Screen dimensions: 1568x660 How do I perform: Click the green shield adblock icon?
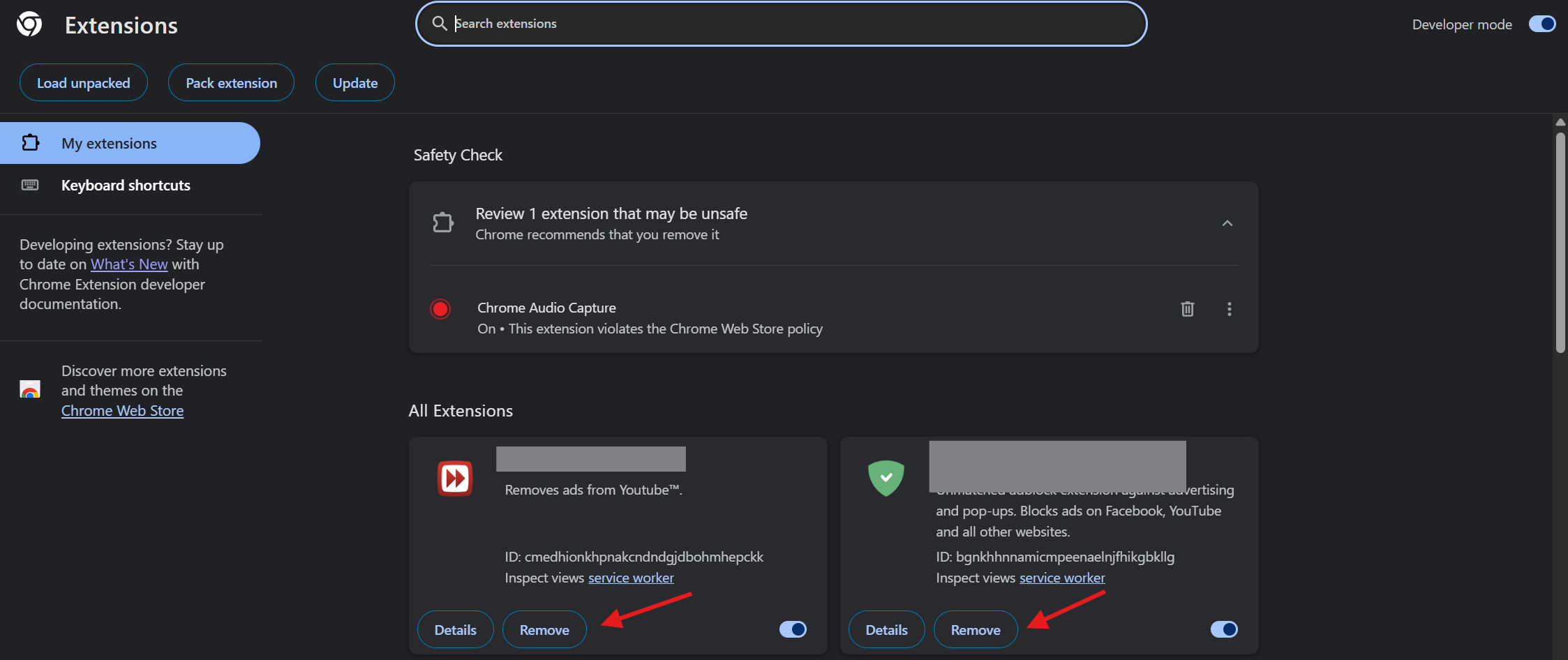point(886,478)
